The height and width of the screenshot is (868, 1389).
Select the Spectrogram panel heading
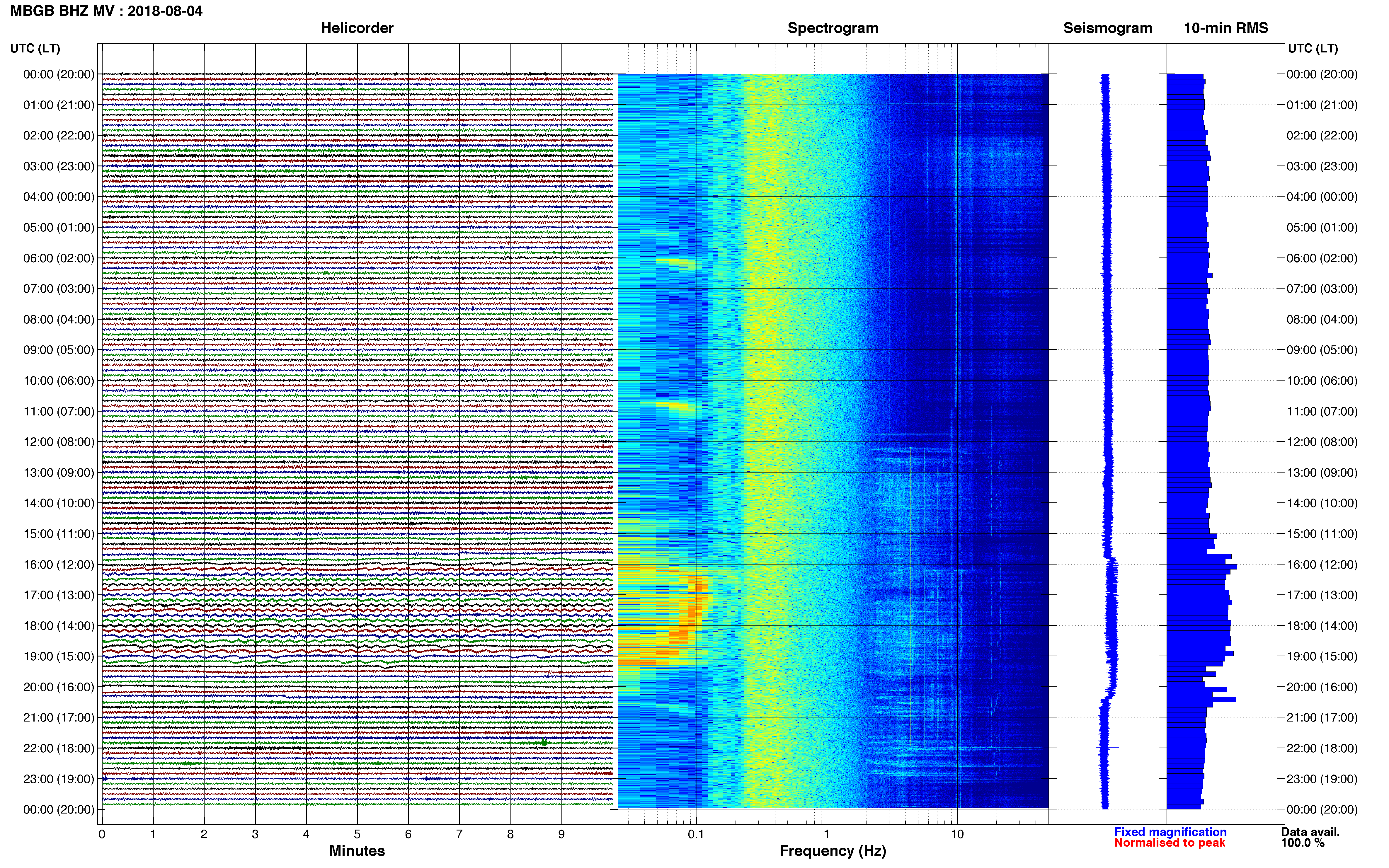pos(833,28)
